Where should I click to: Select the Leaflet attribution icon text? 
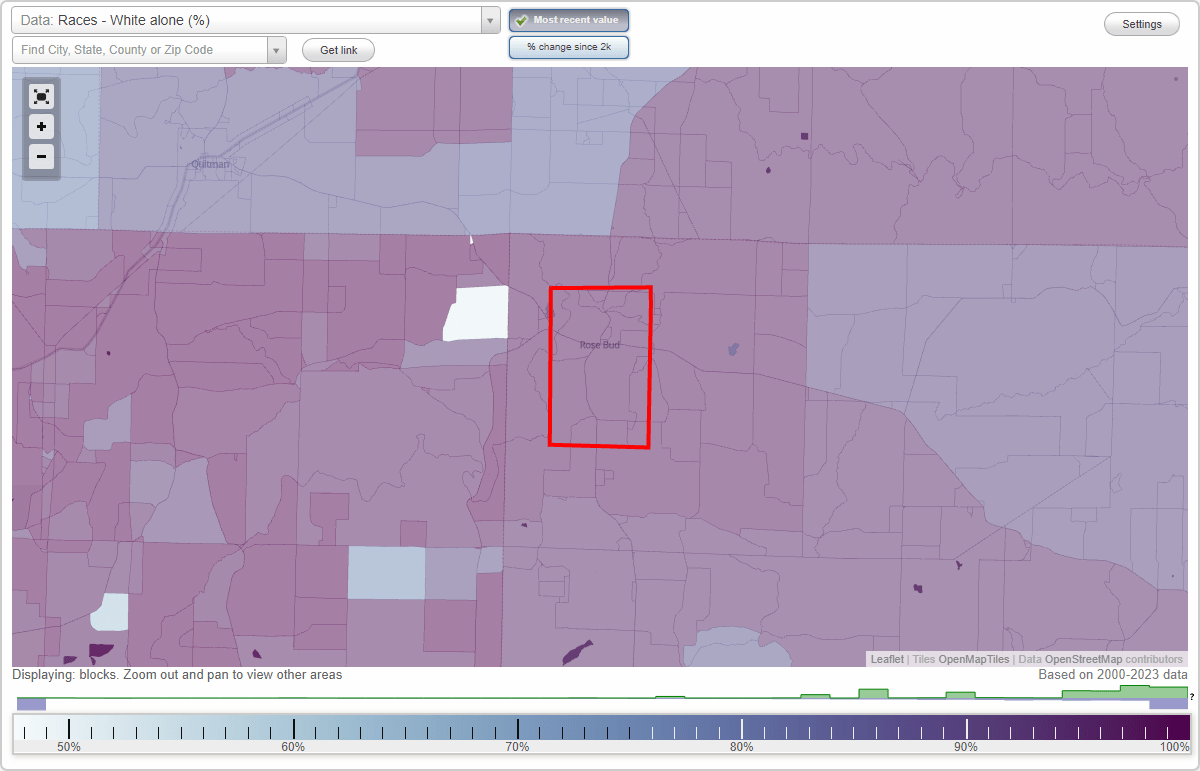pyautogui.click(x=887, y=659)
